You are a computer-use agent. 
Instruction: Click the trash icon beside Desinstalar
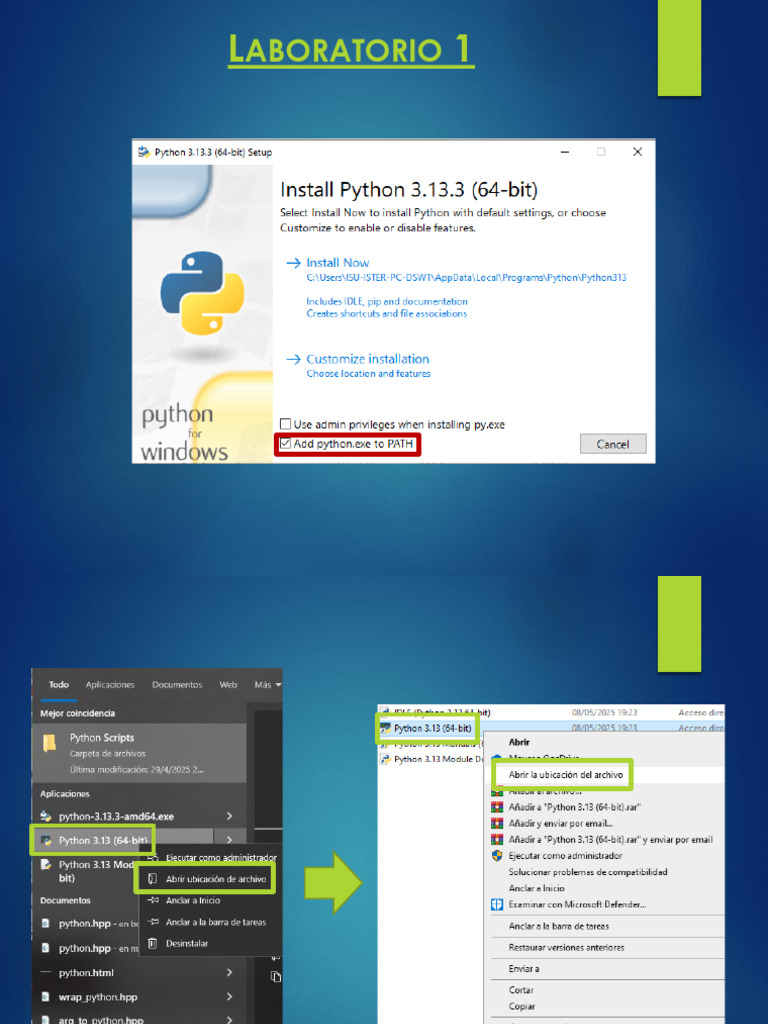152,943
